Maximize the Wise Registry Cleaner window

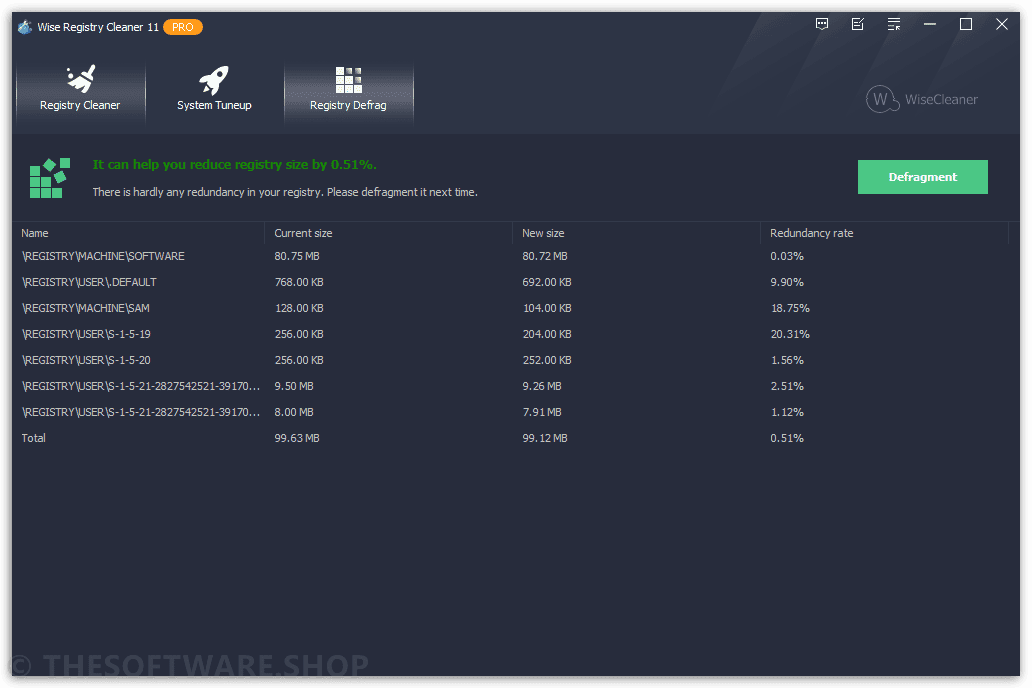click(966, 24)
